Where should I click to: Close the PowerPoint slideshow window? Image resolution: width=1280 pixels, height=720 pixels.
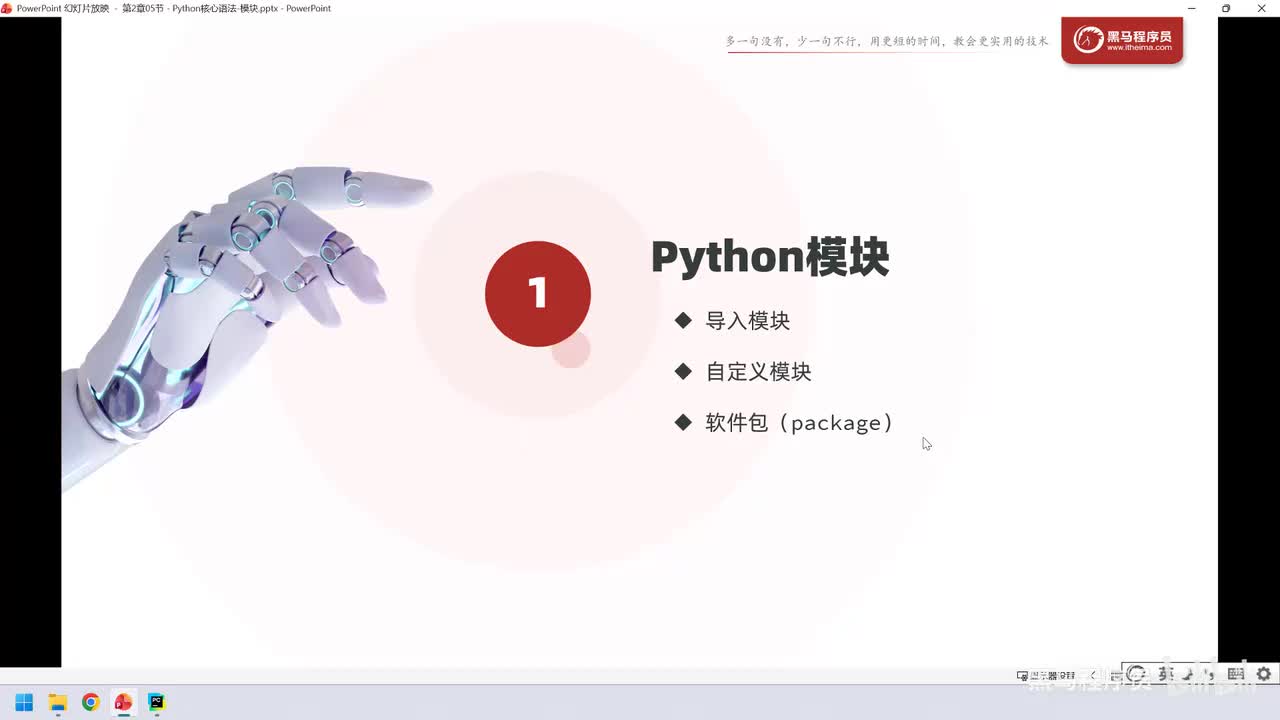[x=1262, y=8]
